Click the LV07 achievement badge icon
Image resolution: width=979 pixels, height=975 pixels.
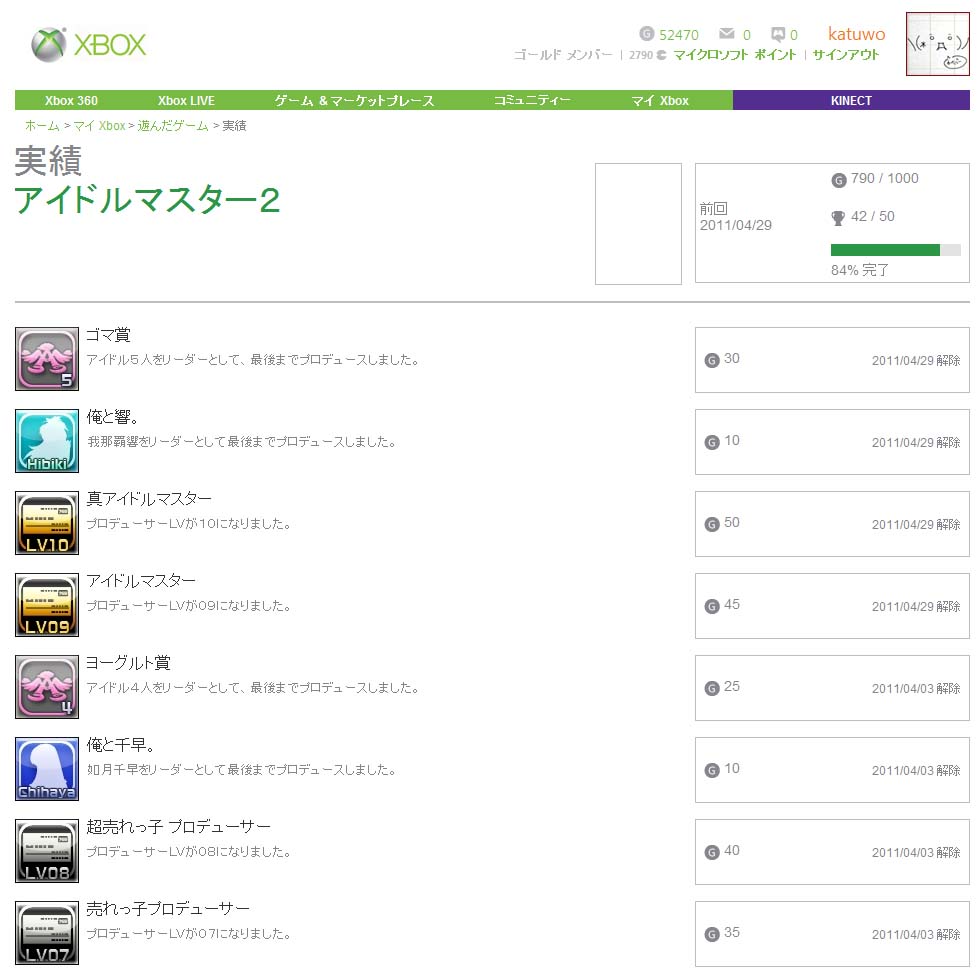[47, 933]
